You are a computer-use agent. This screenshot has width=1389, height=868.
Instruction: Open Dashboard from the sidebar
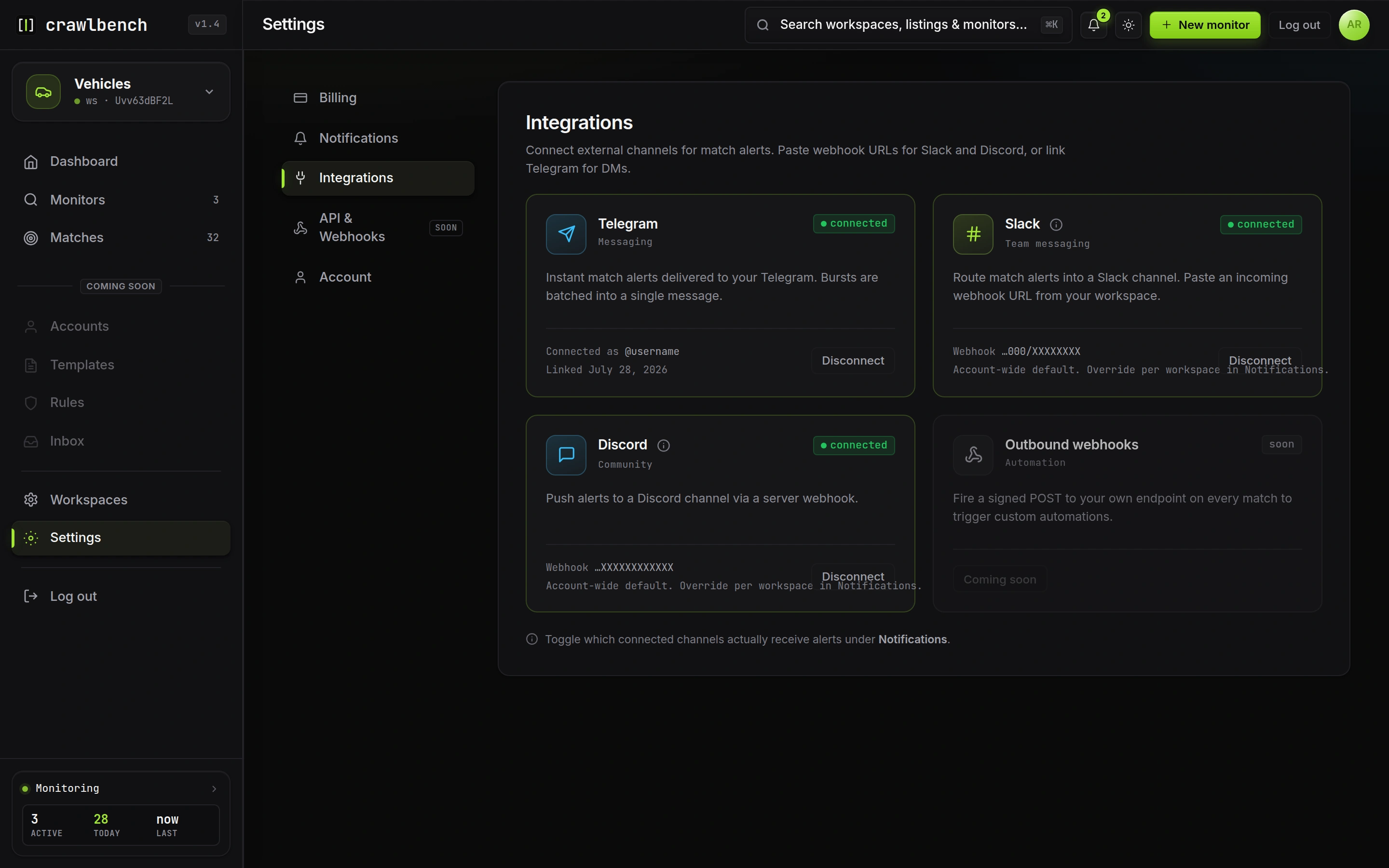click(x=121, y=162)
